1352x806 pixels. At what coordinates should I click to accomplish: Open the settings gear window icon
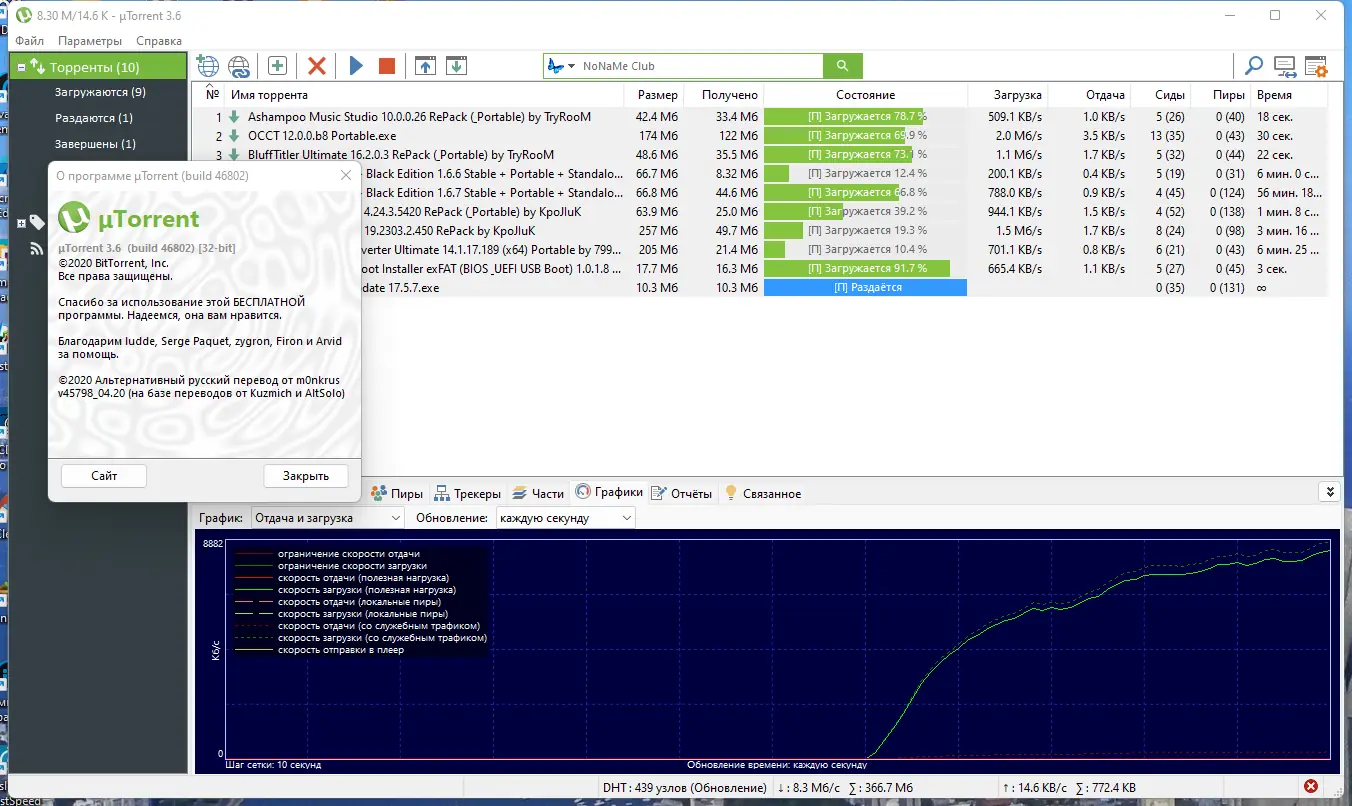(x=1315, y=66)
